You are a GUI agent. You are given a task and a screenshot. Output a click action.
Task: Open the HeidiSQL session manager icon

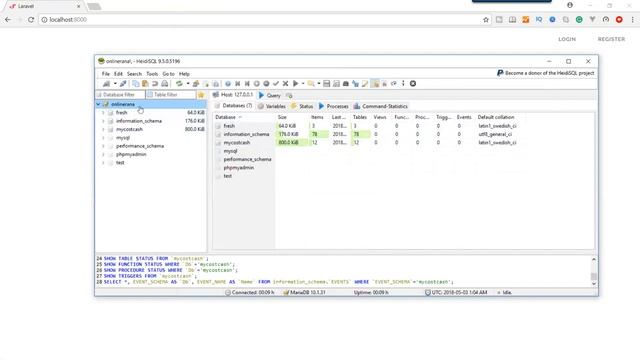(x=106, y=84)
